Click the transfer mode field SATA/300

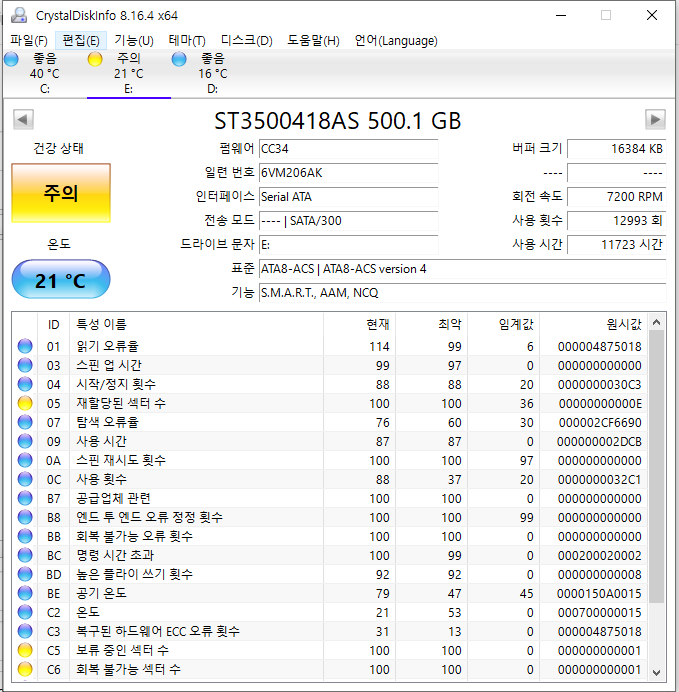tap(349, 220)
